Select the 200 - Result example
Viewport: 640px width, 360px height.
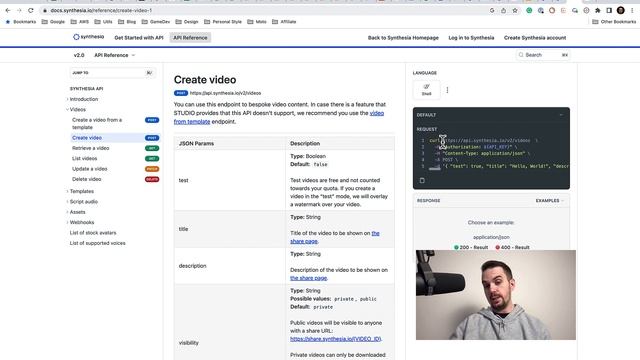471,247
